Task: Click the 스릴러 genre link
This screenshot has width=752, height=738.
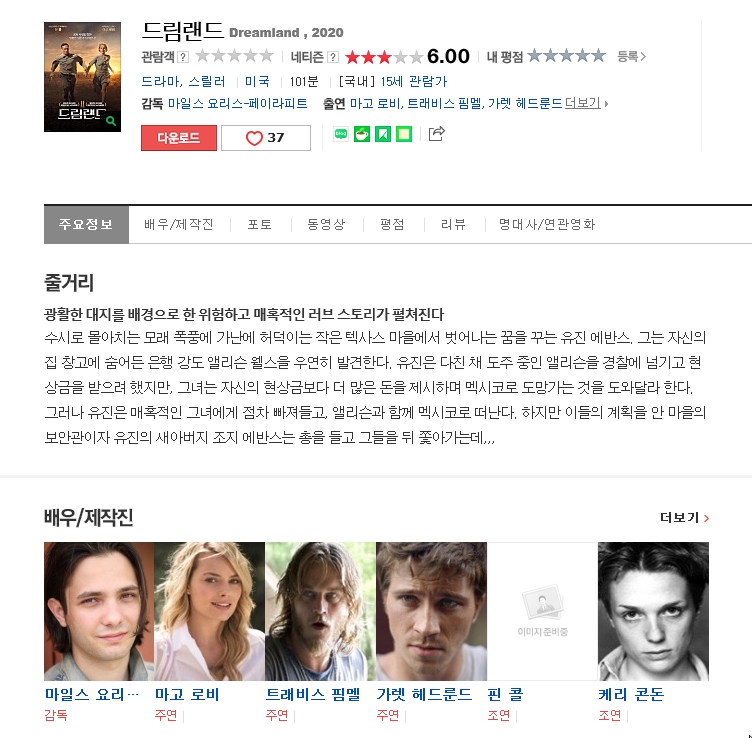Action: coord(207,82)
